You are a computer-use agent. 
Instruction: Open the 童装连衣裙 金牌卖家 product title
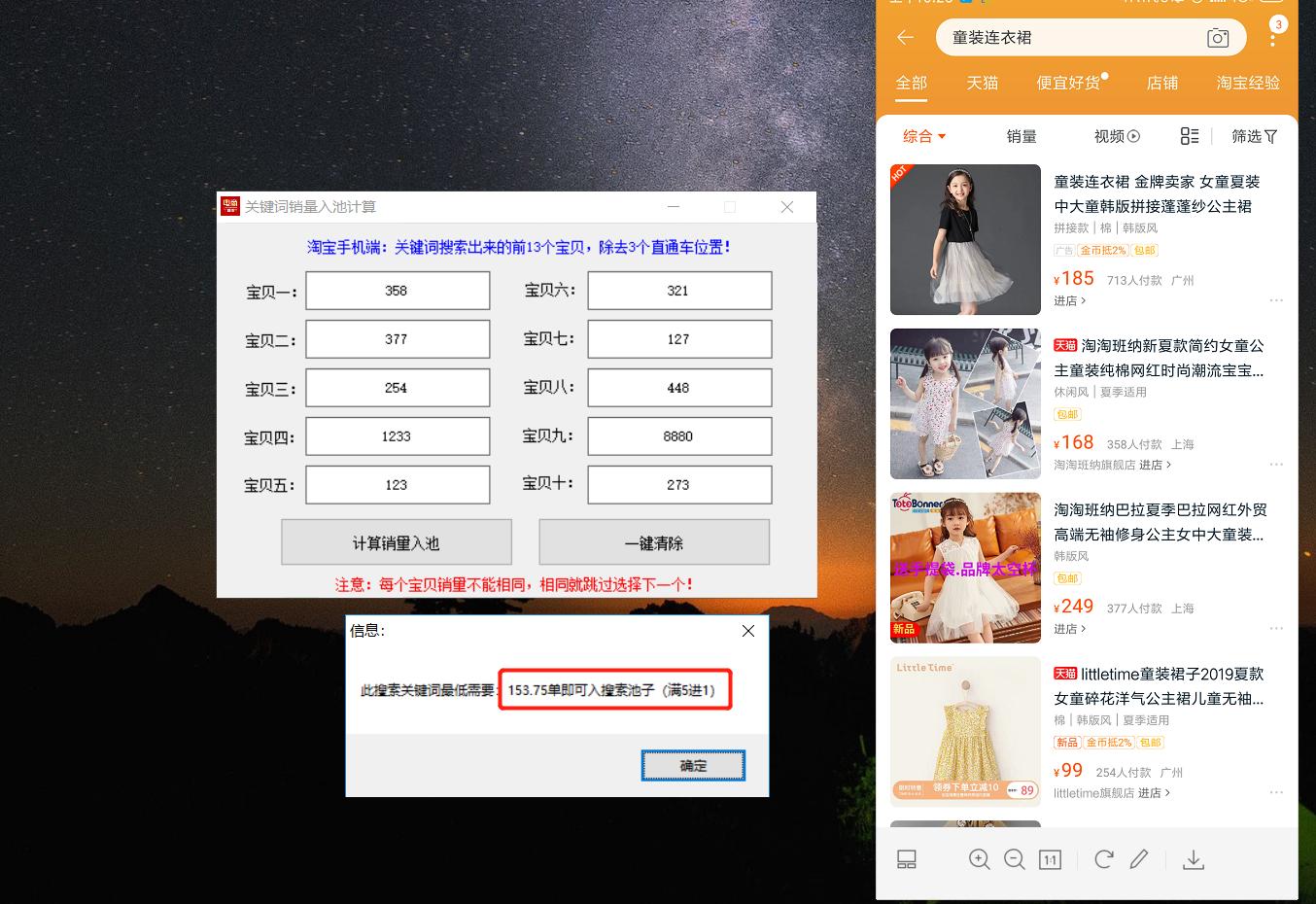coord(1157,193)
